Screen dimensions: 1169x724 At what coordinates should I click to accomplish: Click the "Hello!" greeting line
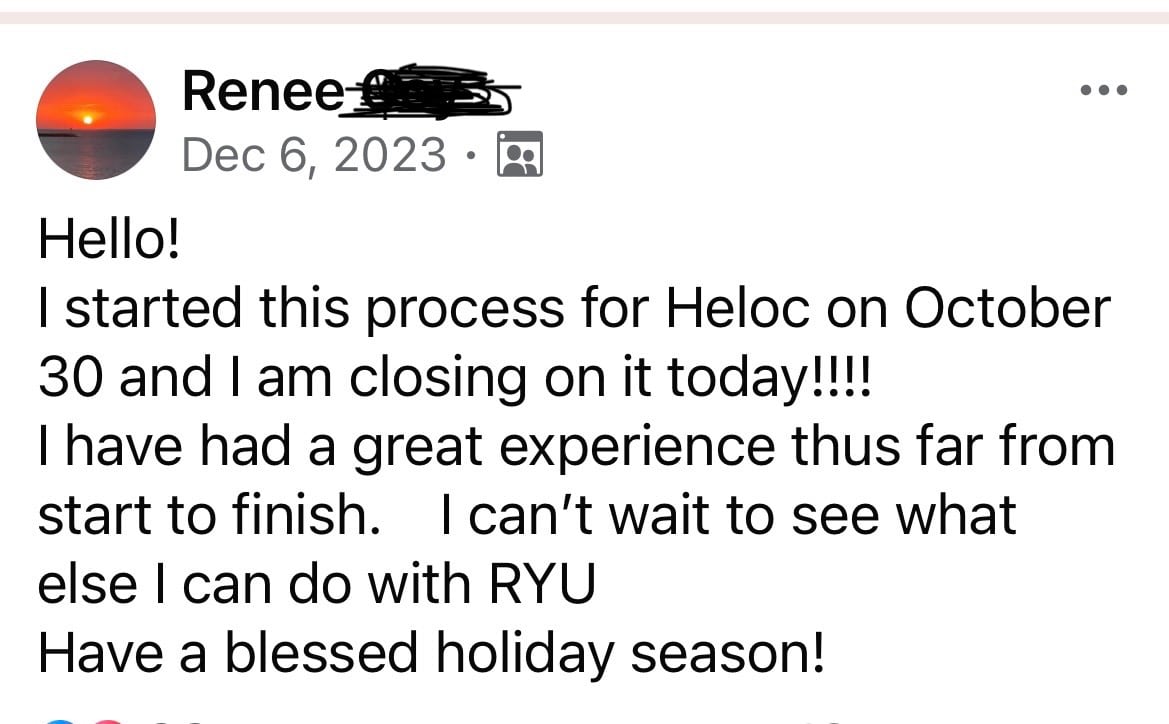[x=109, y=239]
